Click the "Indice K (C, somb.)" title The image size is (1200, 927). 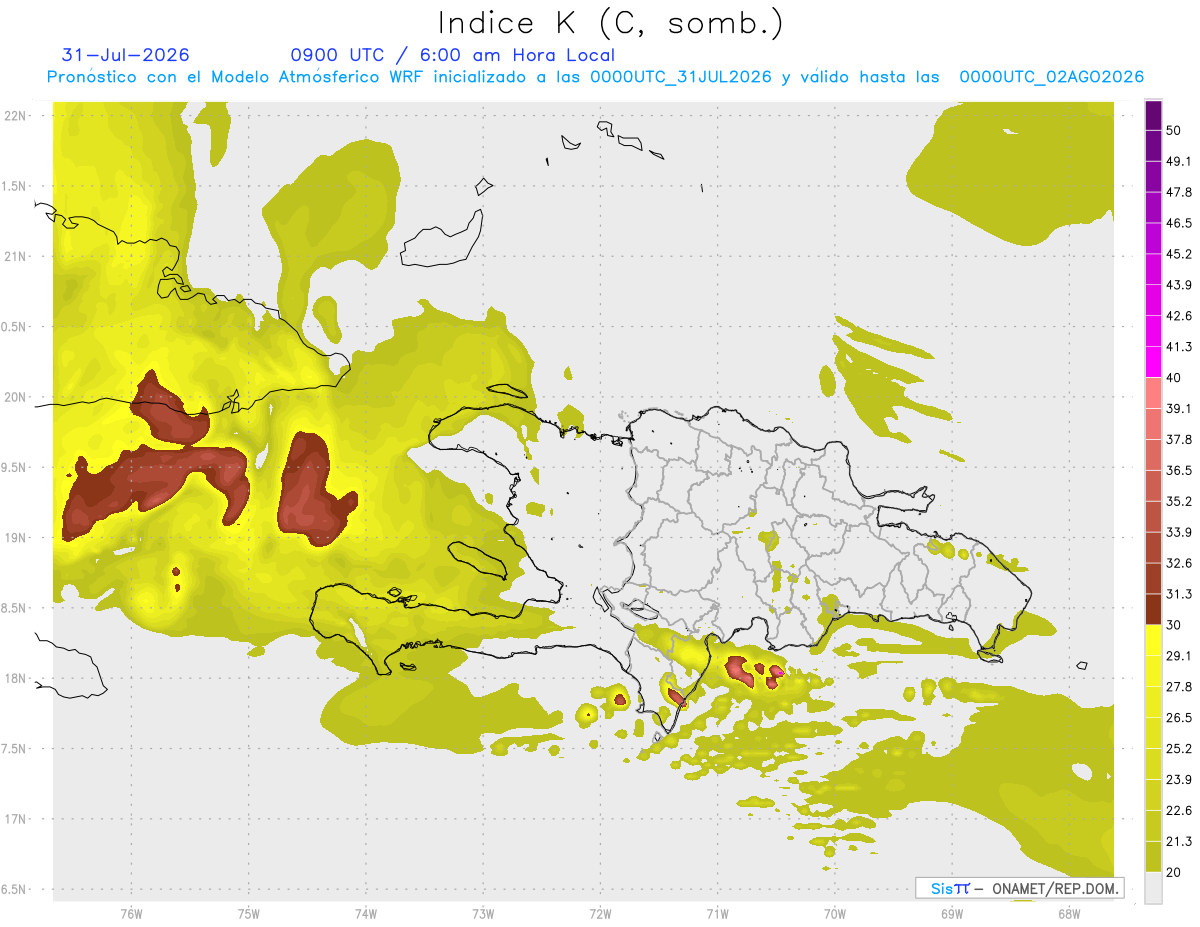[x=610, y=23]
